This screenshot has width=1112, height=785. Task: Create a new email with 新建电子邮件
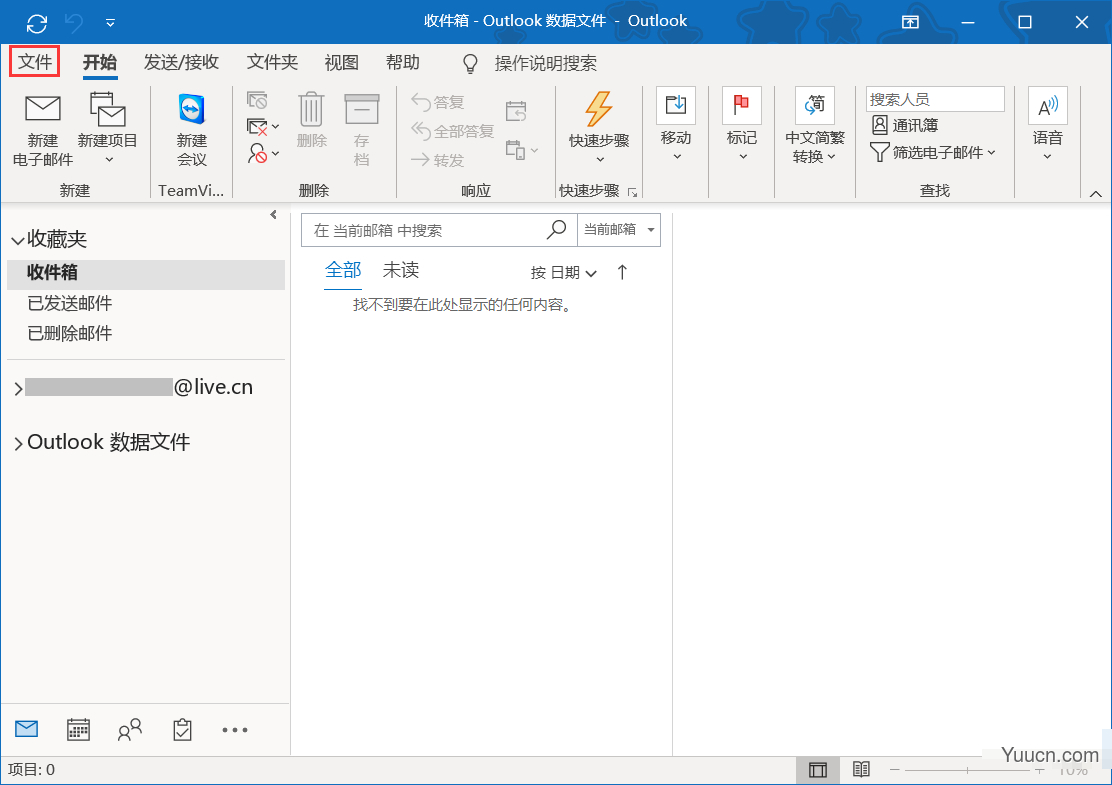[43, 129]
